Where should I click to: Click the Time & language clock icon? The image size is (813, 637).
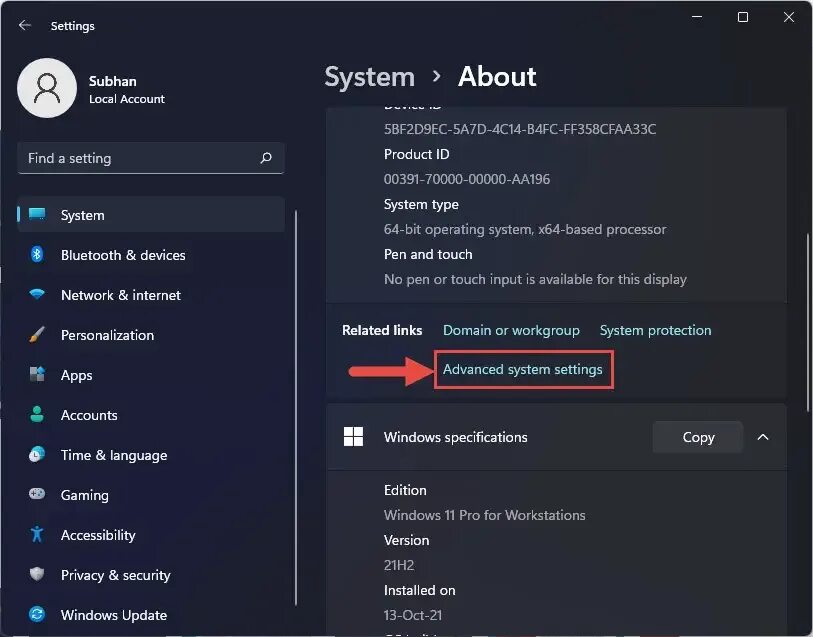tap(37, 454)
